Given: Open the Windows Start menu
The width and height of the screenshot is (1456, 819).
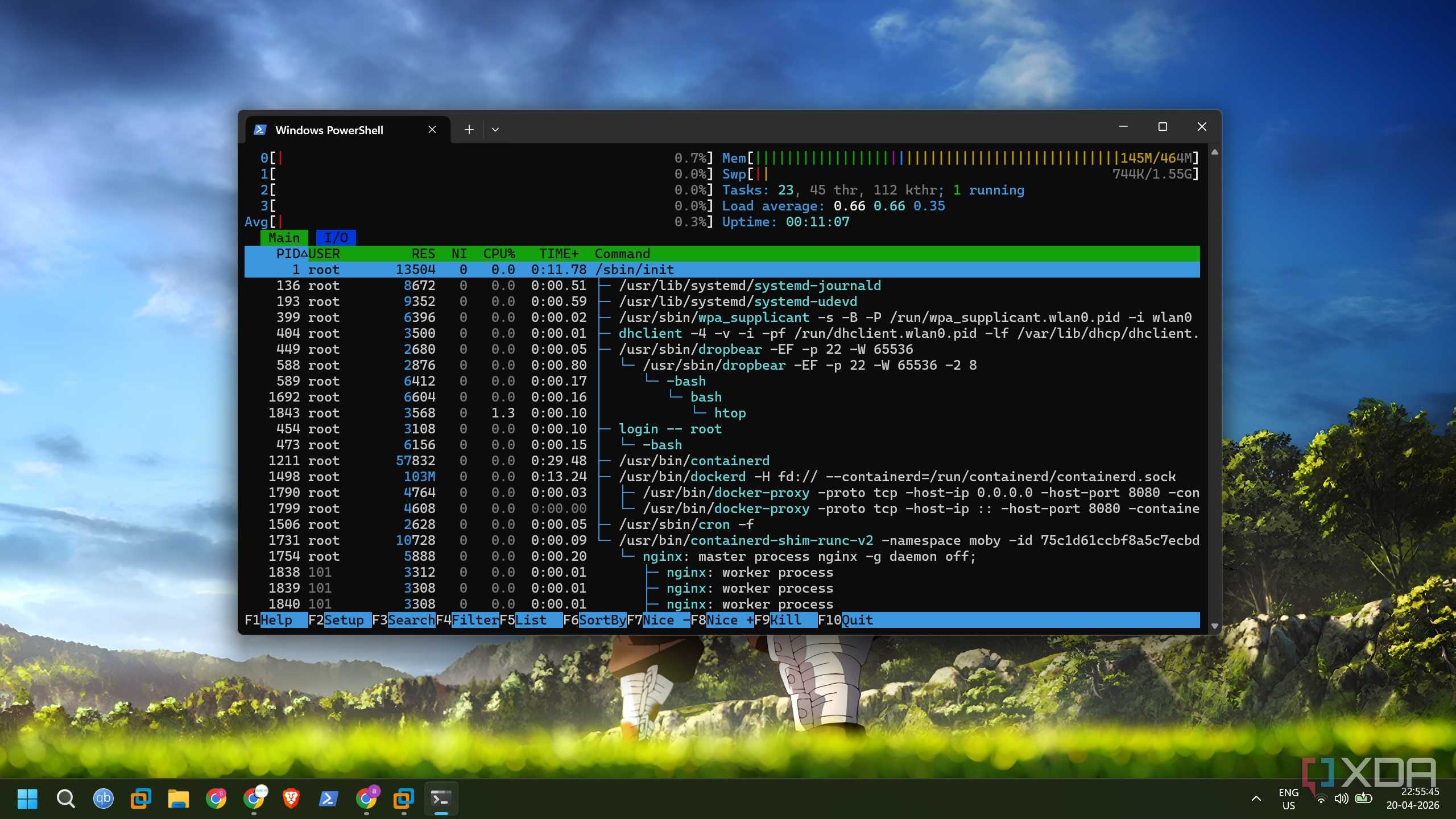Looking at the screenshot, I should tap(27, 799).
